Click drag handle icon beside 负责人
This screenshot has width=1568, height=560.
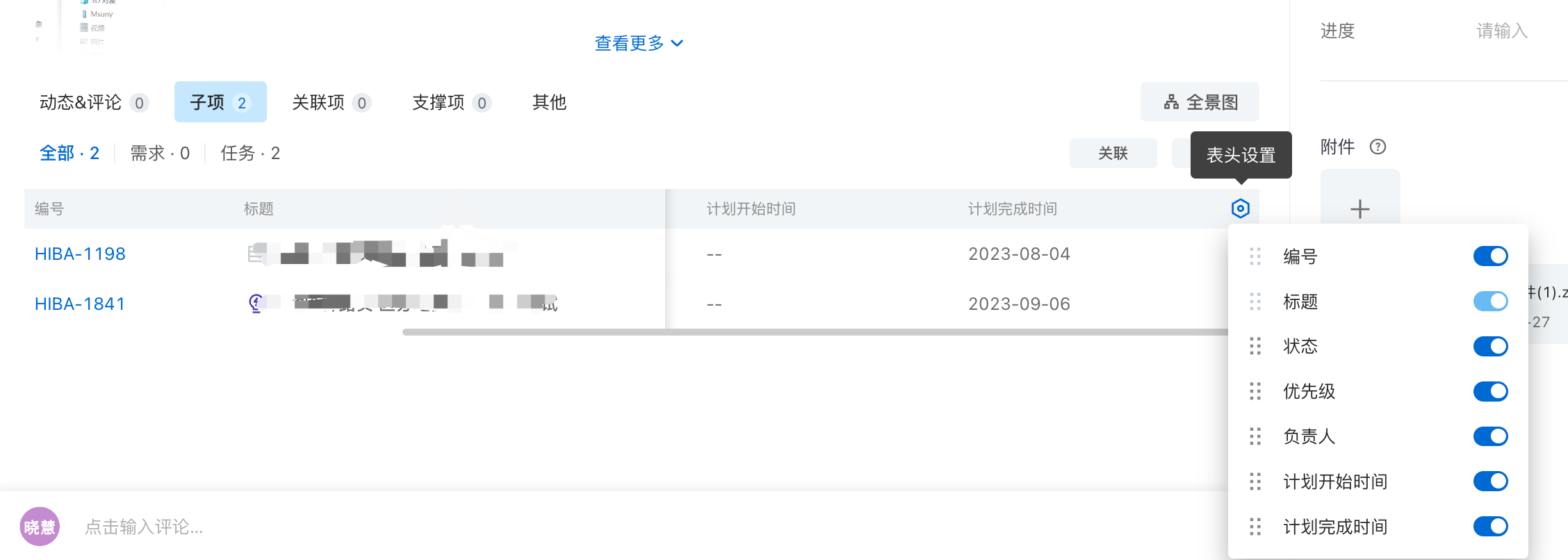point(1255,436)
